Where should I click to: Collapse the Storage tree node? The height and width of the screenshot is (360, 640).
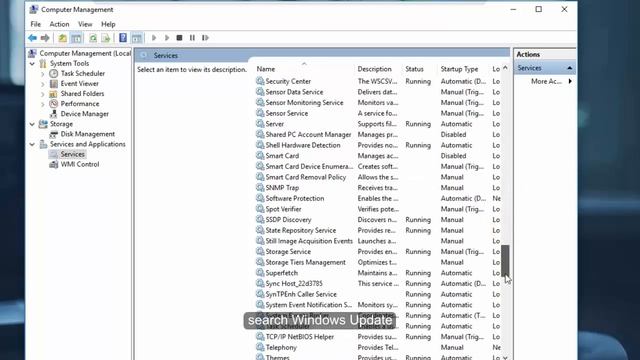coord(32,124)
